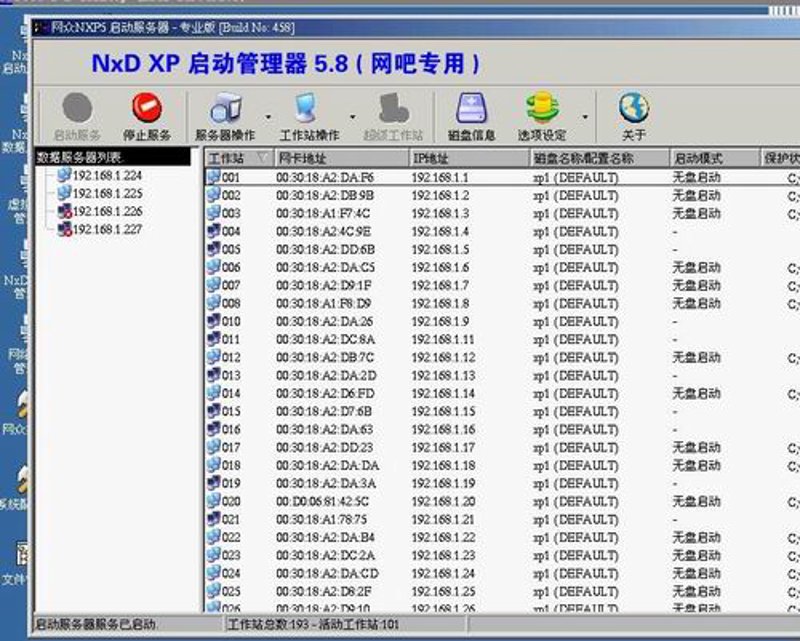Click workstation 002 computer icon
800x641 pixels.
pyautogui.click(x=213, y=194)
